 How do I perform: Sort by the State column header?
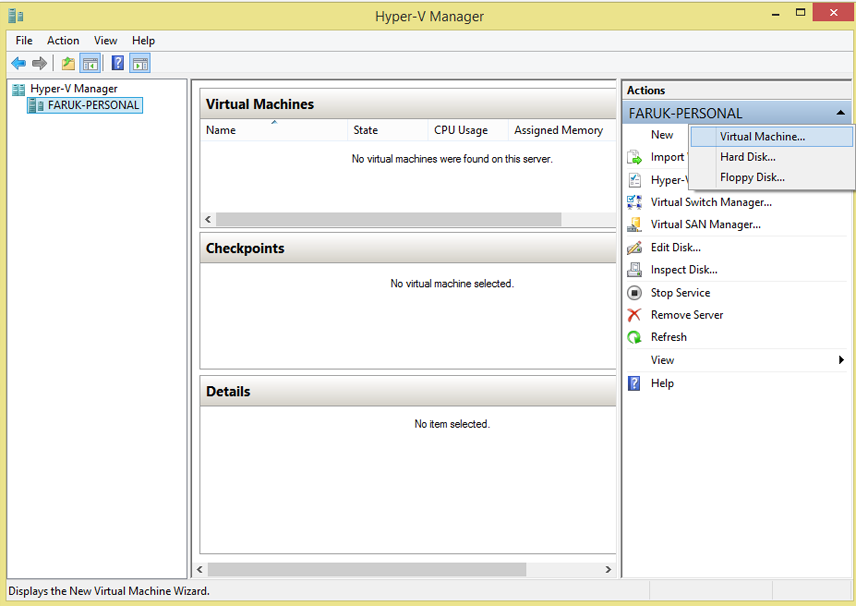point(388,130)
